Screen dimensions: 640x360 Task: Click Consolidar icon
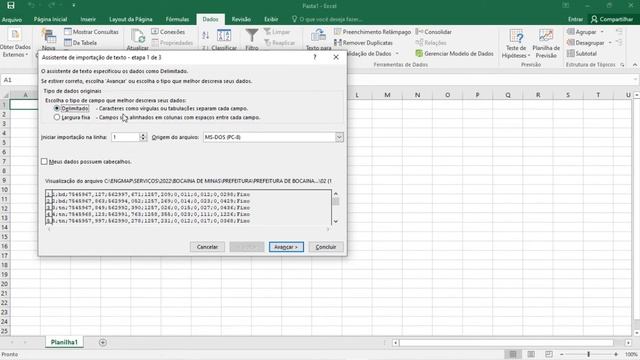(x=419, y=31)
